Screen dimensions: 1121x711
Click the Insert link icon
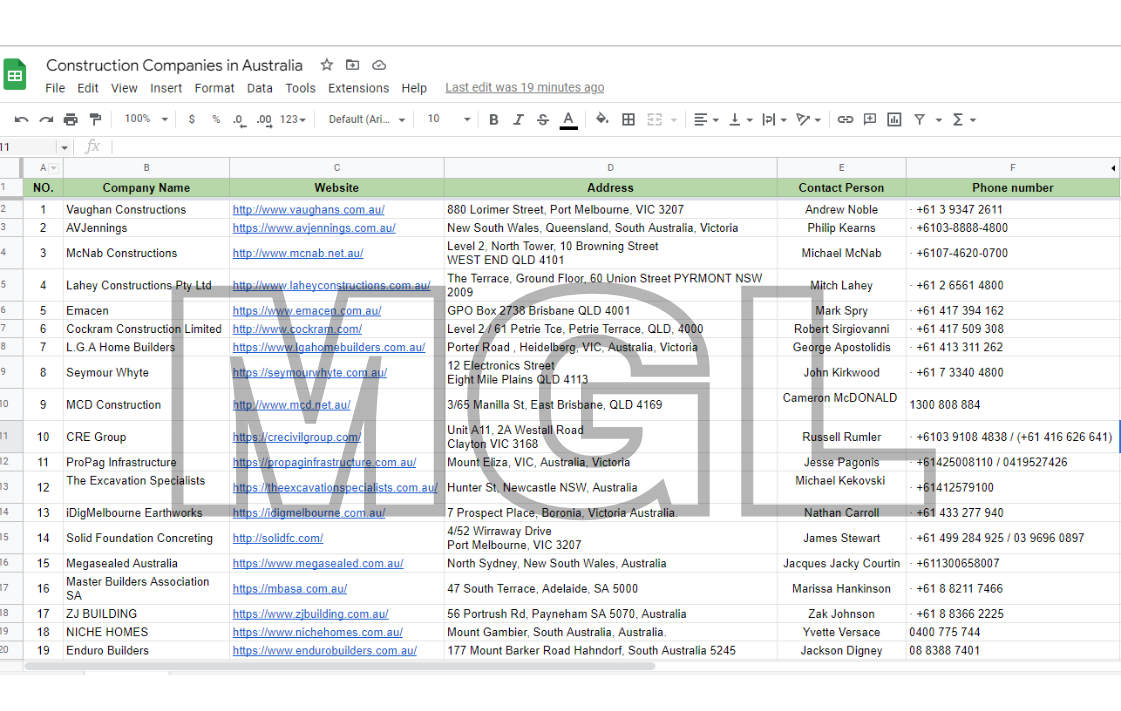[845, 119]
